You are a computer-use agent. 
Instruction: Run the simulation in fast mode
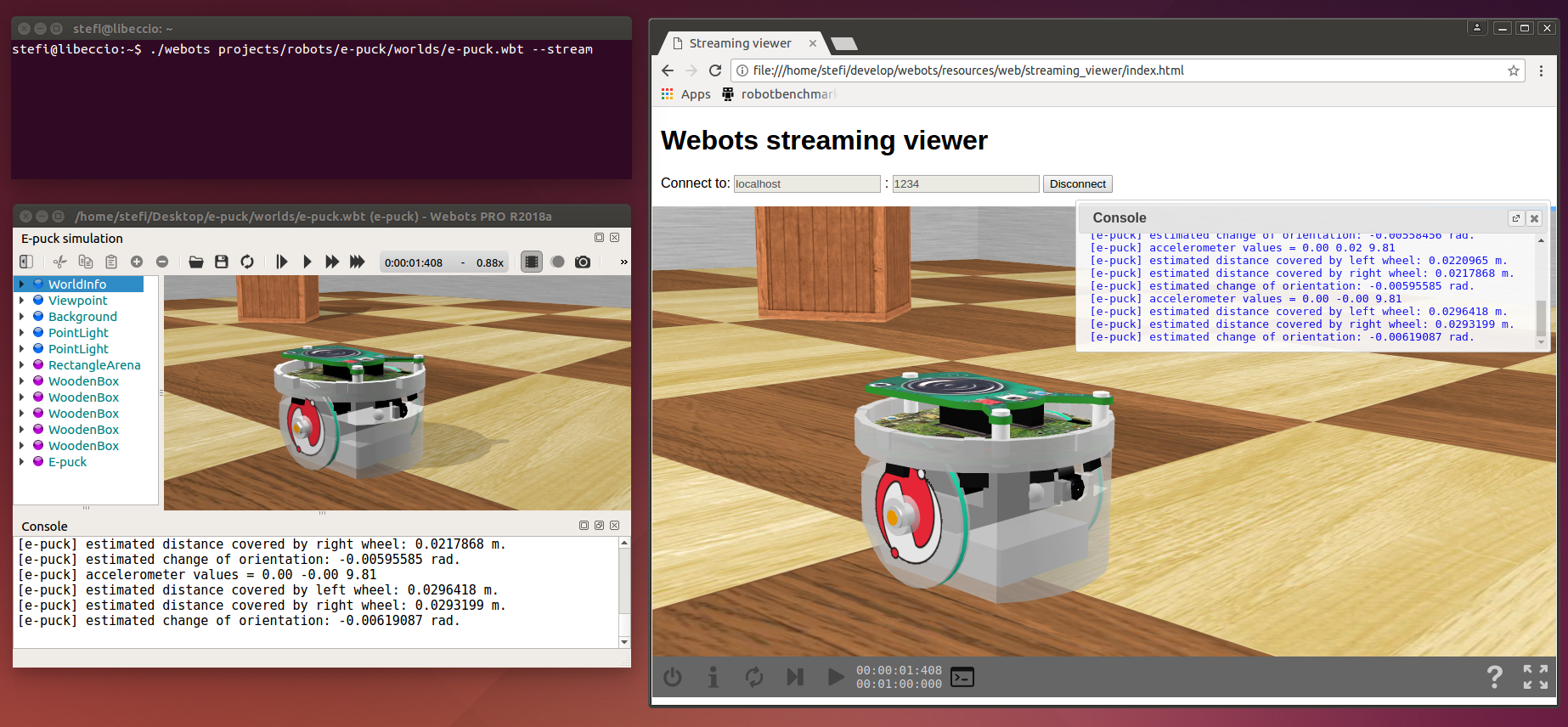[x=332, y=262]
